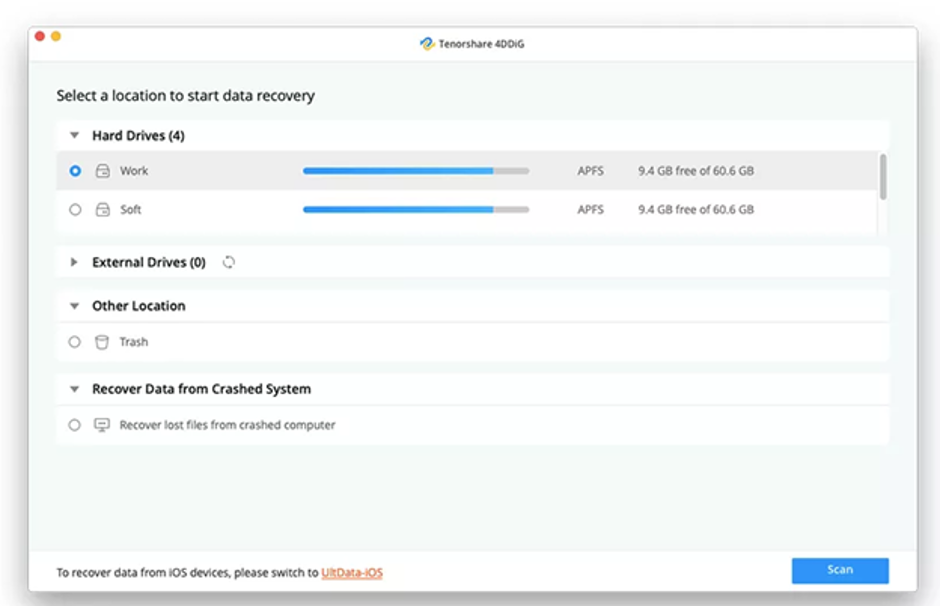
Task: Click APFS label in Soft row
Action: [591, 209]
